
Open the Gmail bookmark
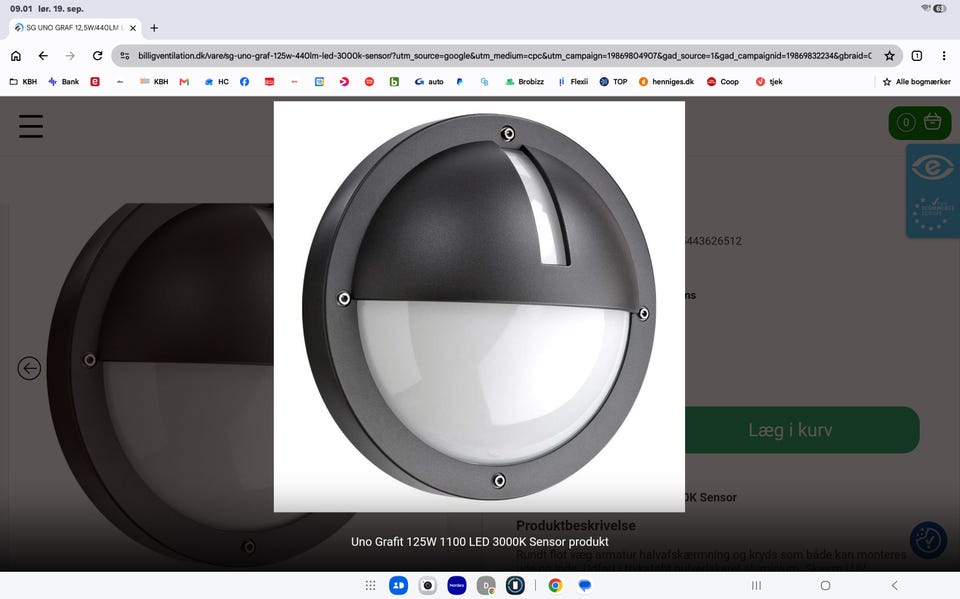coord(184,81)
